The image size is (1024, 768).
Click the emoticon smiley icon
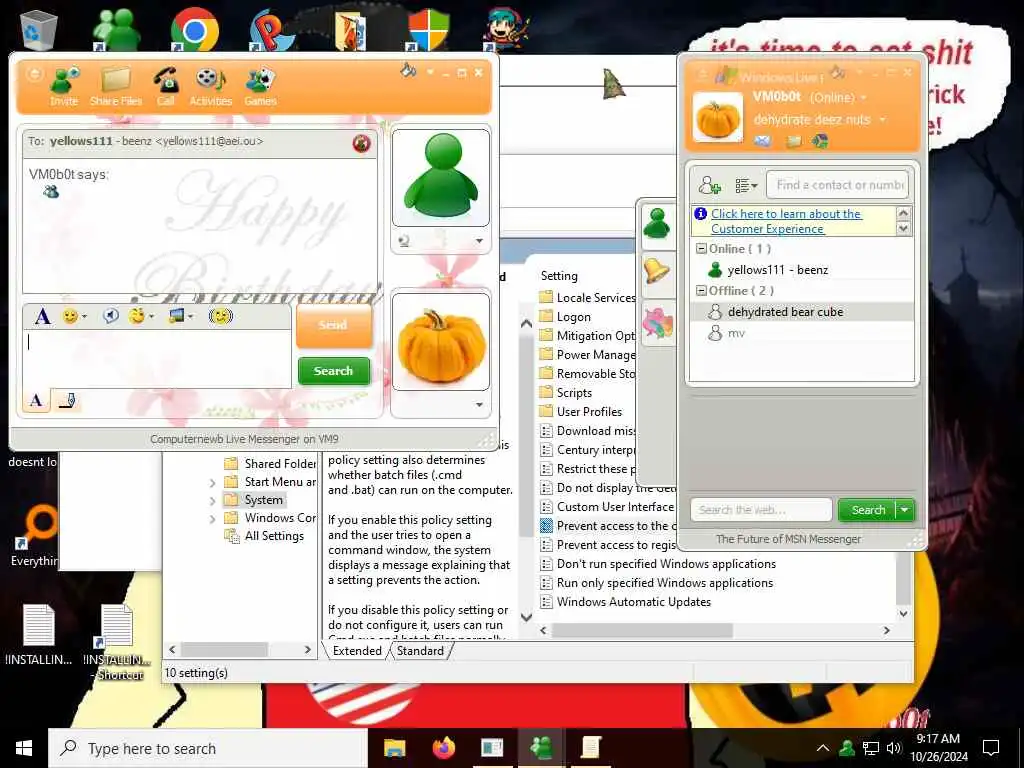70,317
